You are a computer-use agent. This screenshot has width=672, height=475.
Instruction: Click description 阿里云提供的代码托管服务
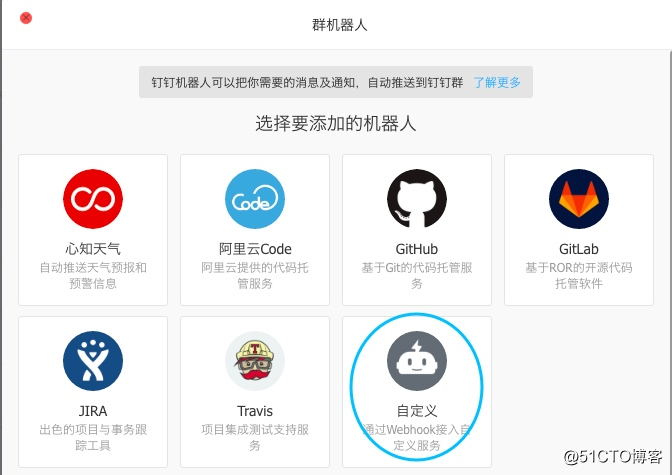255,276
